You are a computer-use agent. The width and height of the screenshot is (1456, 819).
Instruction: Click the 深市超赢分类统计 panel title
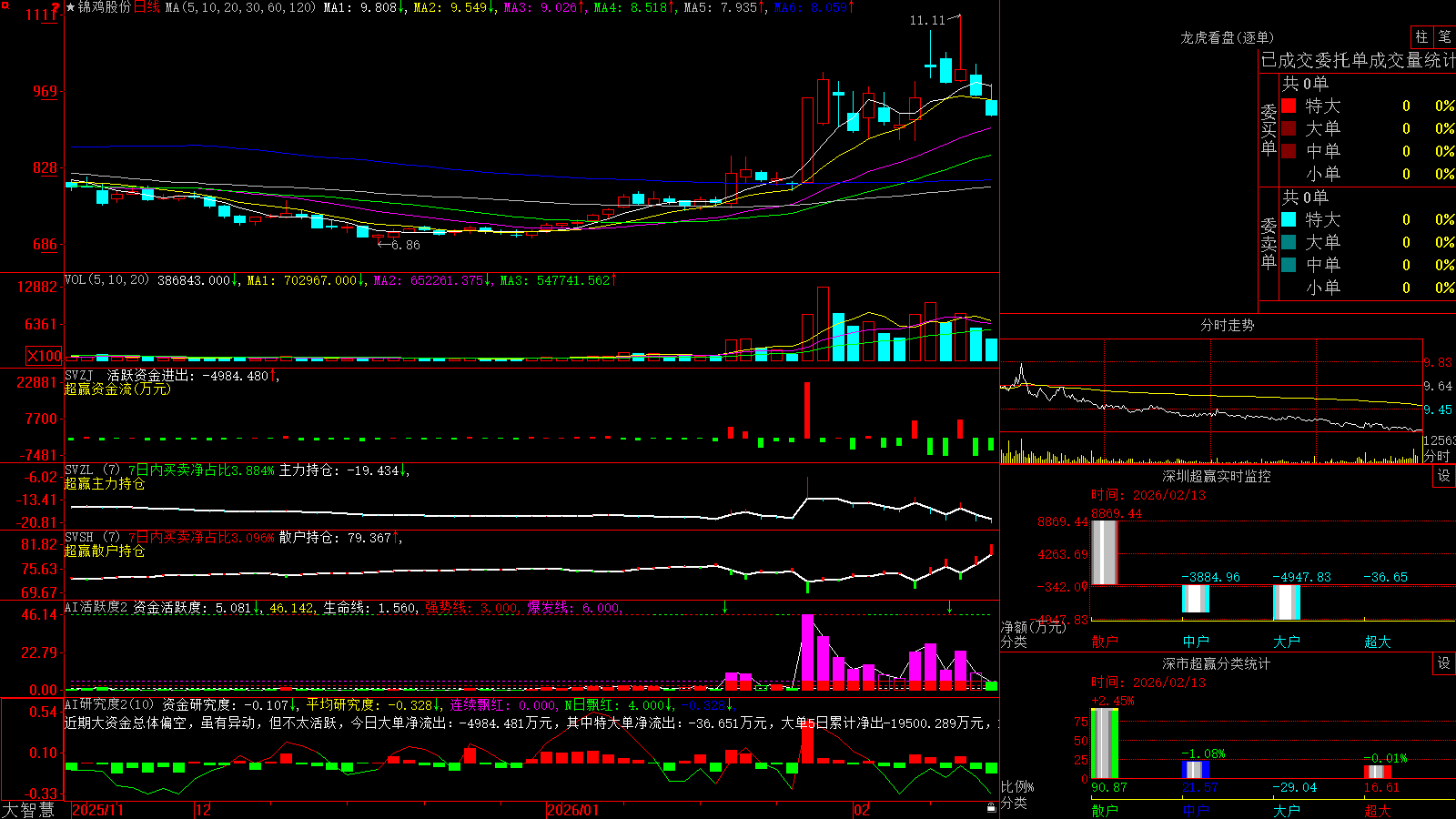1217,663
